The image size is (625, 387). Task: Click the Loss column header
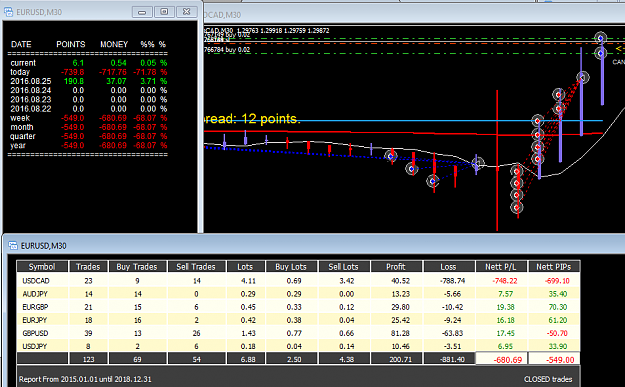point(448,267)
